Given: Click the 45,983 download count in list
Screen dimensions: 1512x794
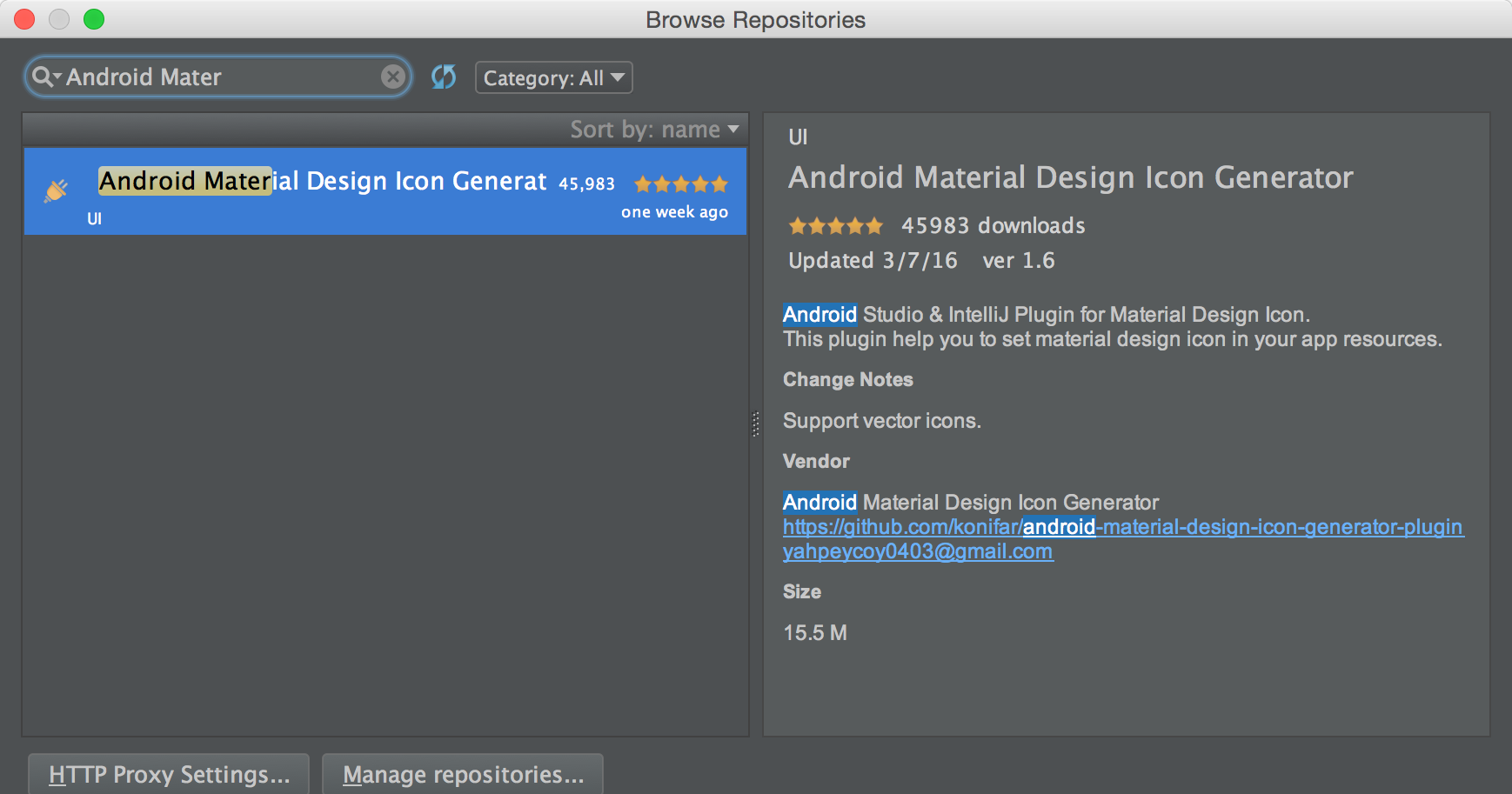Looking at the screenshot, I should 586,183.
